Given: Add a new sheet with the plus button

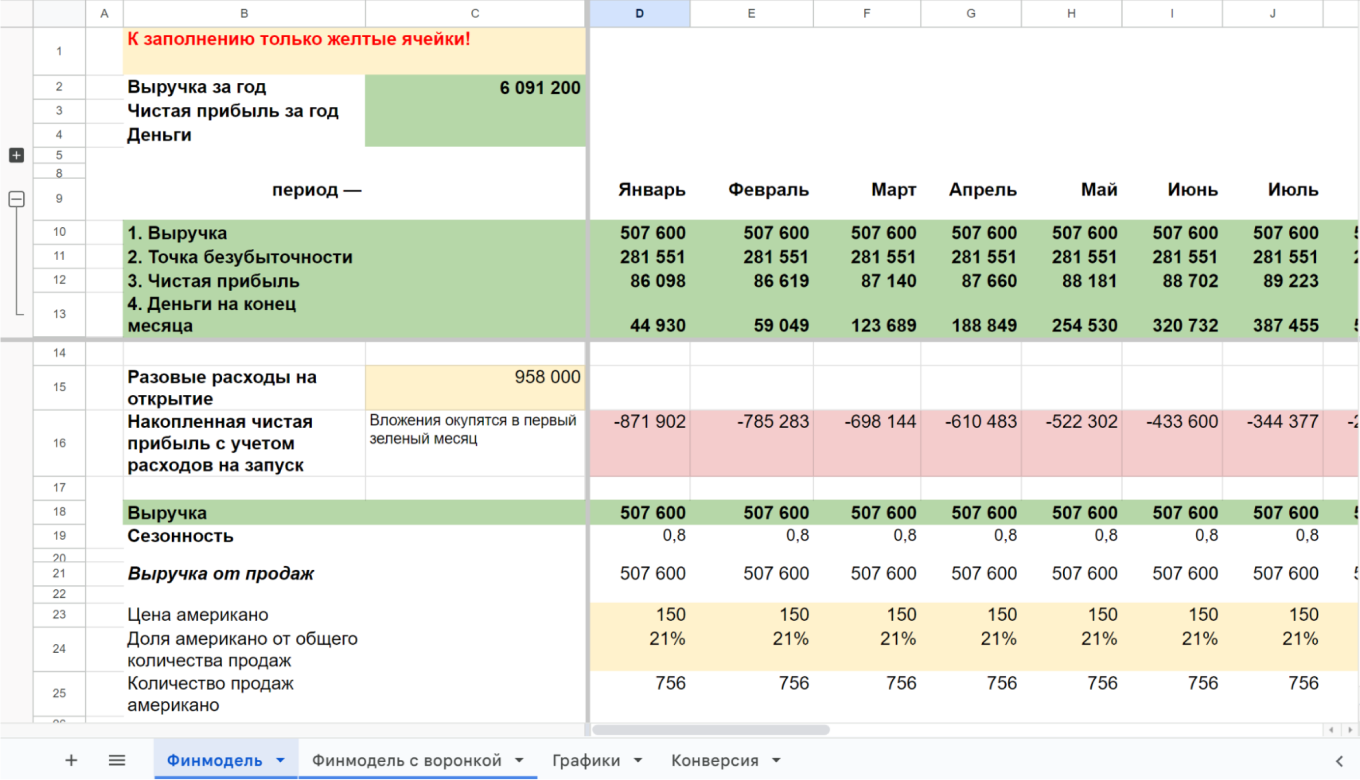Looking at the screenshot, I should coord(71,761).
